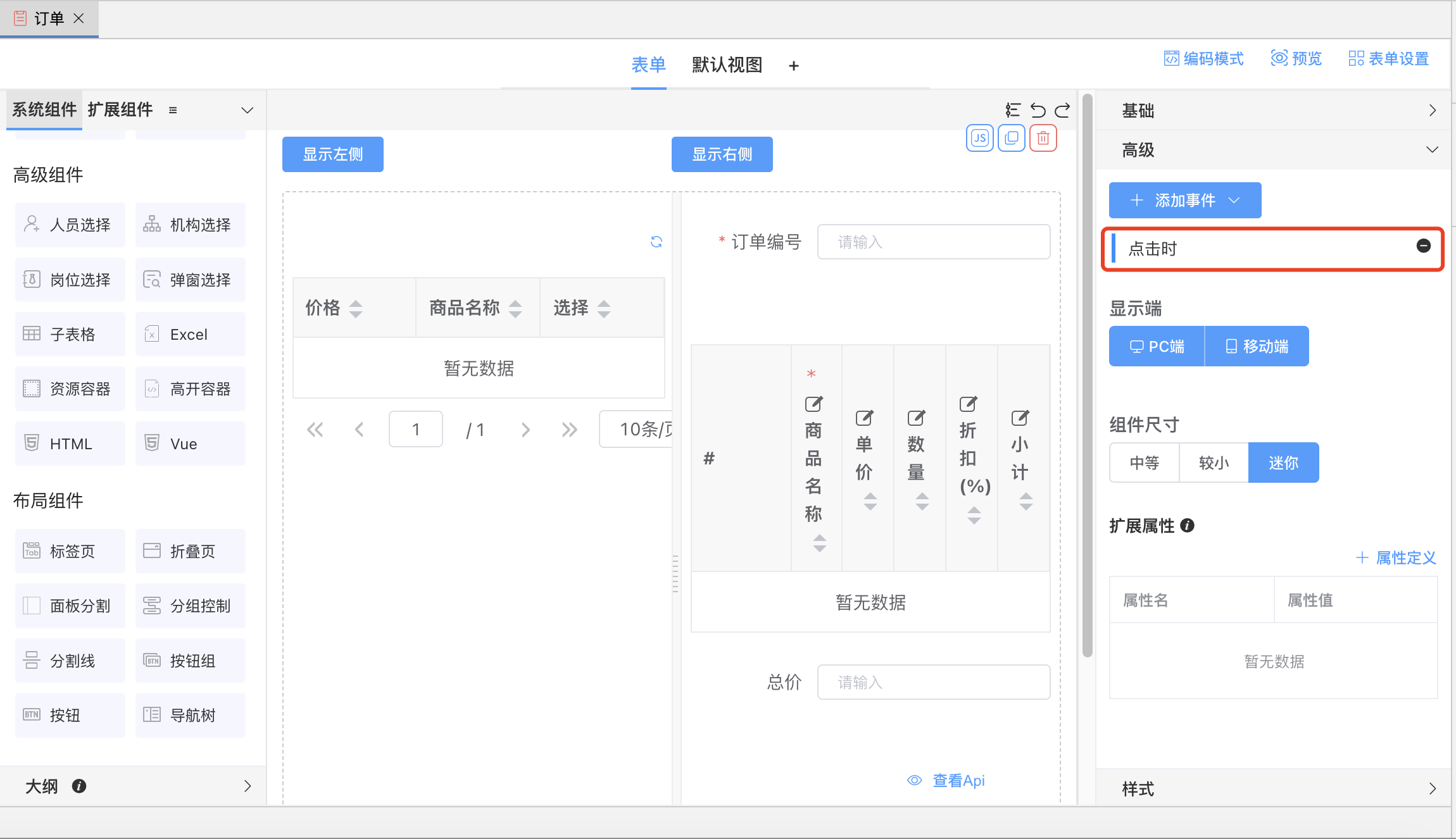Viewport: 1456px width, 839px height.
Task: Click the undo arrow icon
Action: coord(1038,110)
